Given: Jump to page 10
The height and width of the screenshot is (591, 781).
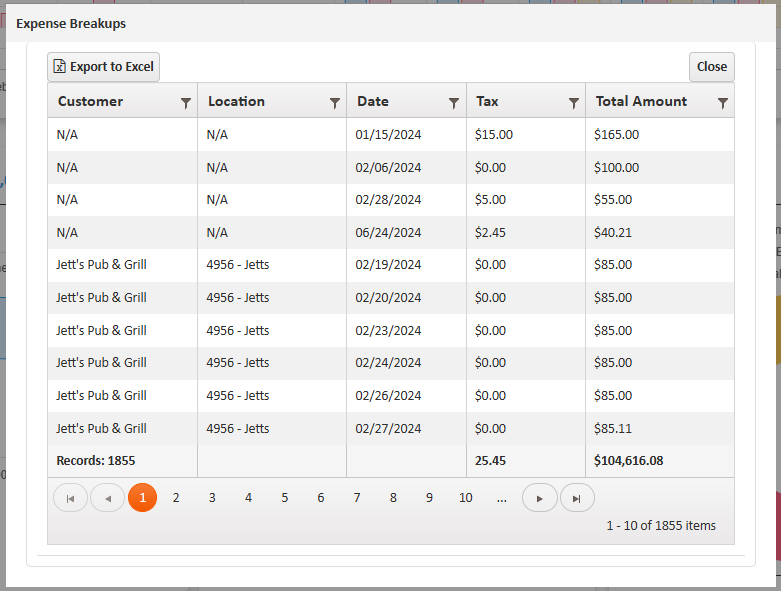Looking at the screenshot, I should coord(465,498).
